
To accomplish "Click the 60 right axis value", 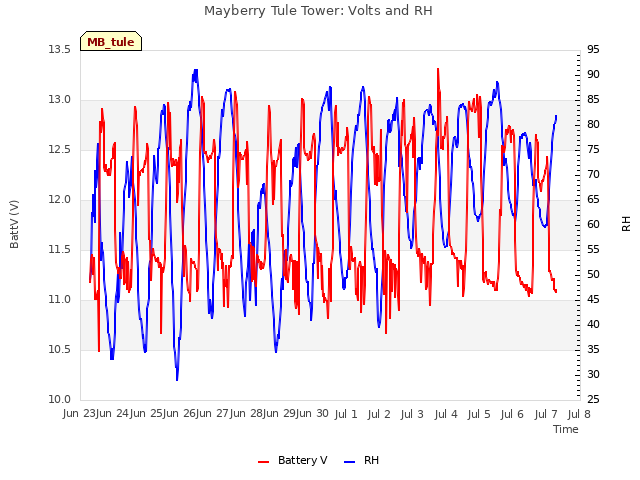I will 593,224.
